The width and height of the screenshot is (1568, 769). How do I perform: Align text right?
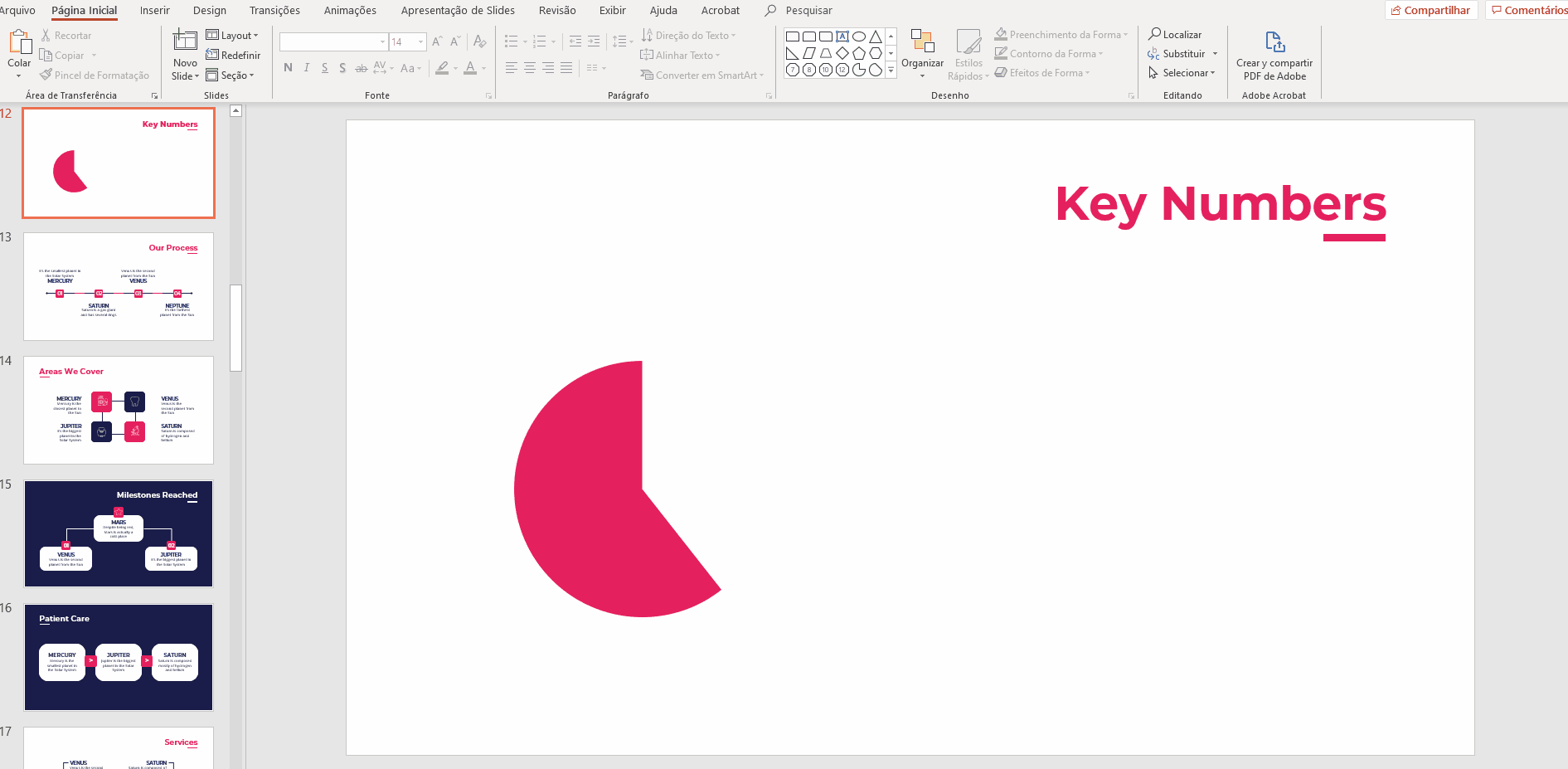point(548,68)
